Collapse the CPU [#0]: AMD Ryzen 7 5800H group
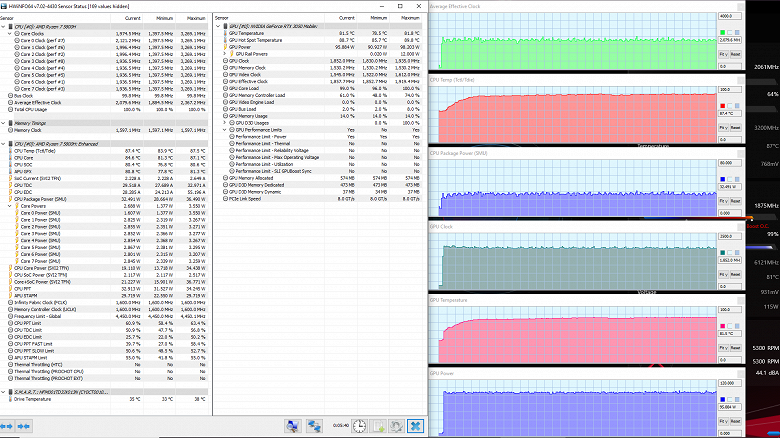This screenshot has width=780, height=438. point(3,26)
